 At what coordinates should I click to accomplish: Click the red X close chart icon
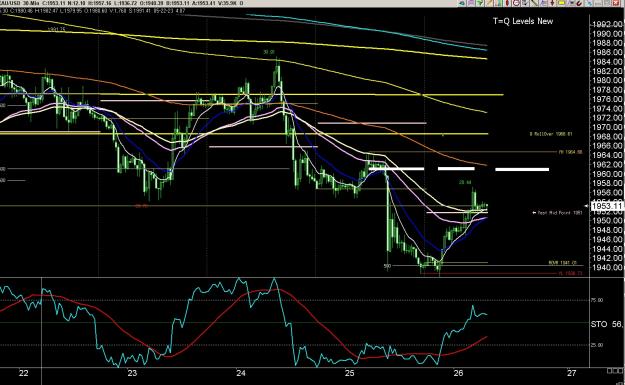[615, 3]
